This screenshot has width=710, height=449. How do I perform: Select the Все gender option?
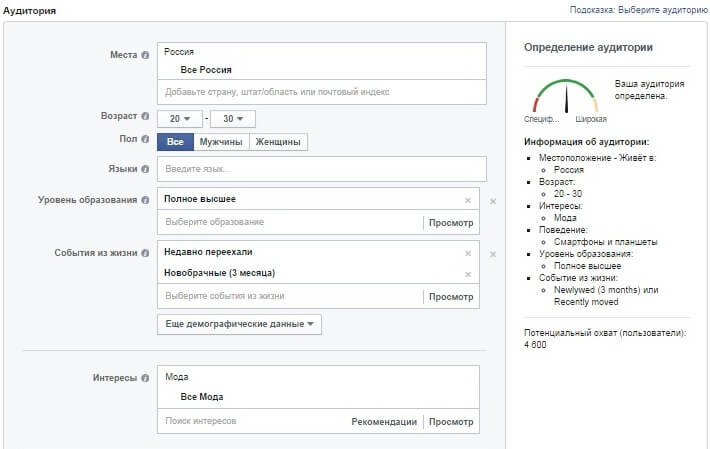(x=175, y=142)
